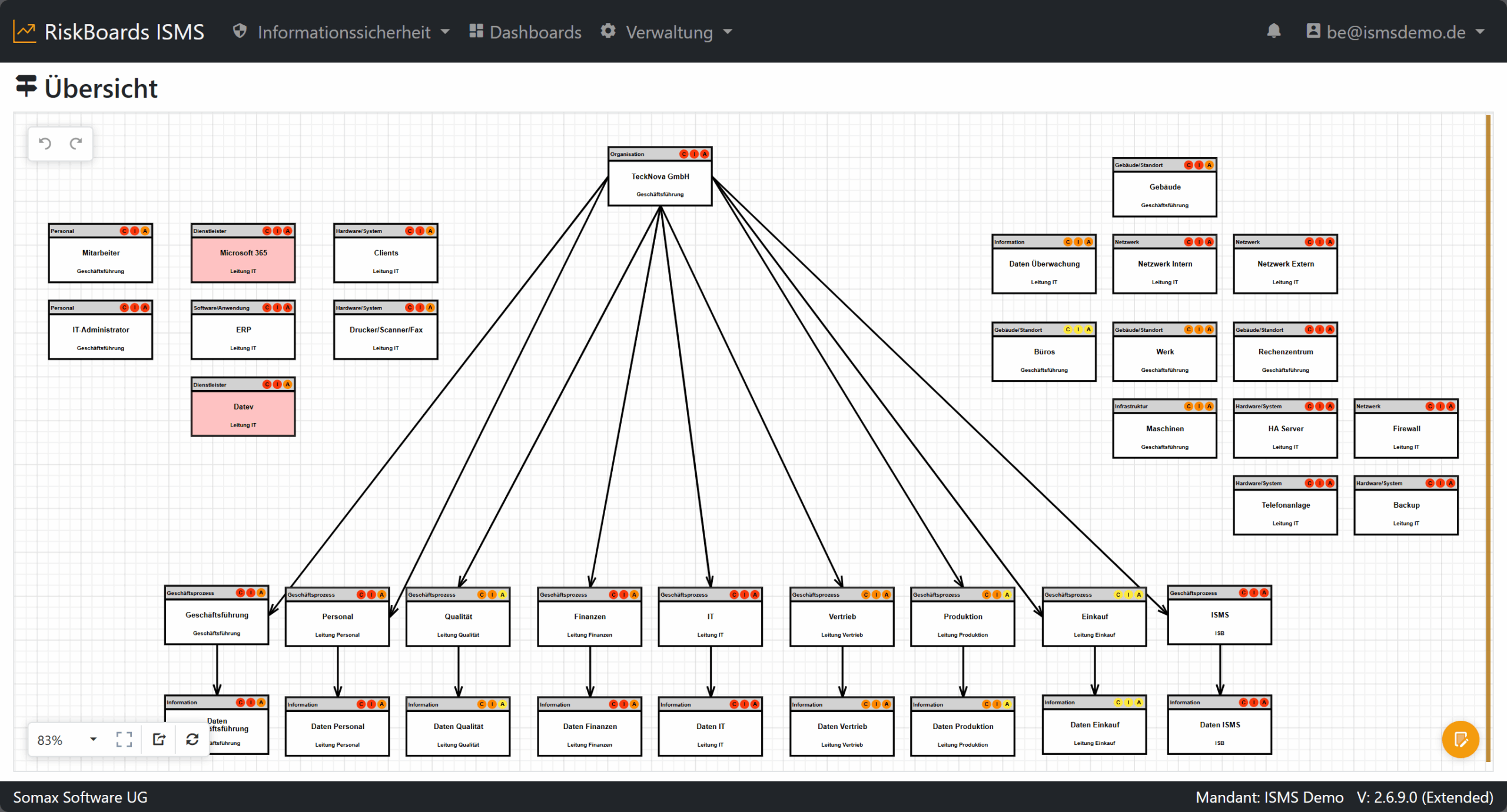Expand the Verwaltung menu
Viewport: 1507px width, 812px height.
click(666, 32)
